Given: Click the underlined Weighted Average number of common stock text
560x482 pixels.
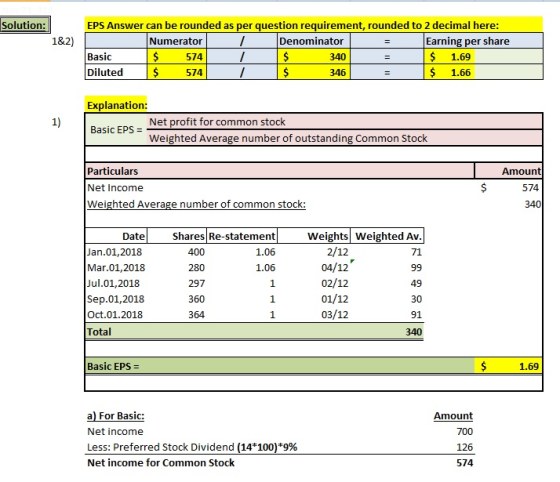Looking at the screenshot, I should 196,204.
